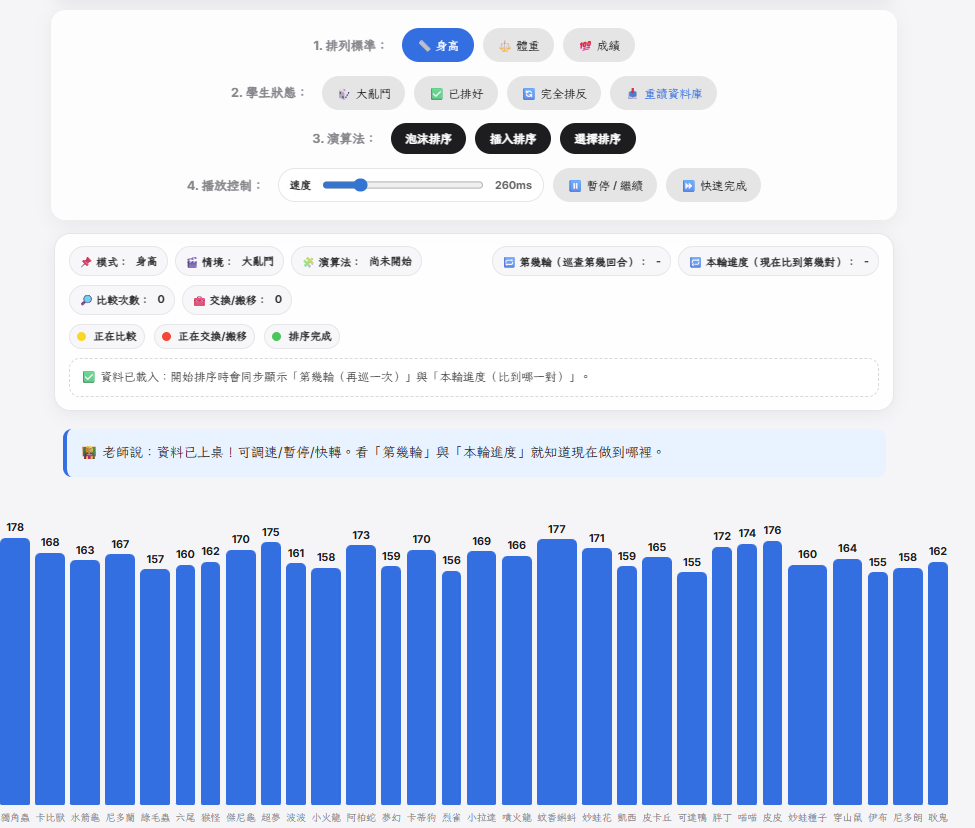Click the 4. 播放控制 row label
975x828 pixels.
(x=224, y=185)
